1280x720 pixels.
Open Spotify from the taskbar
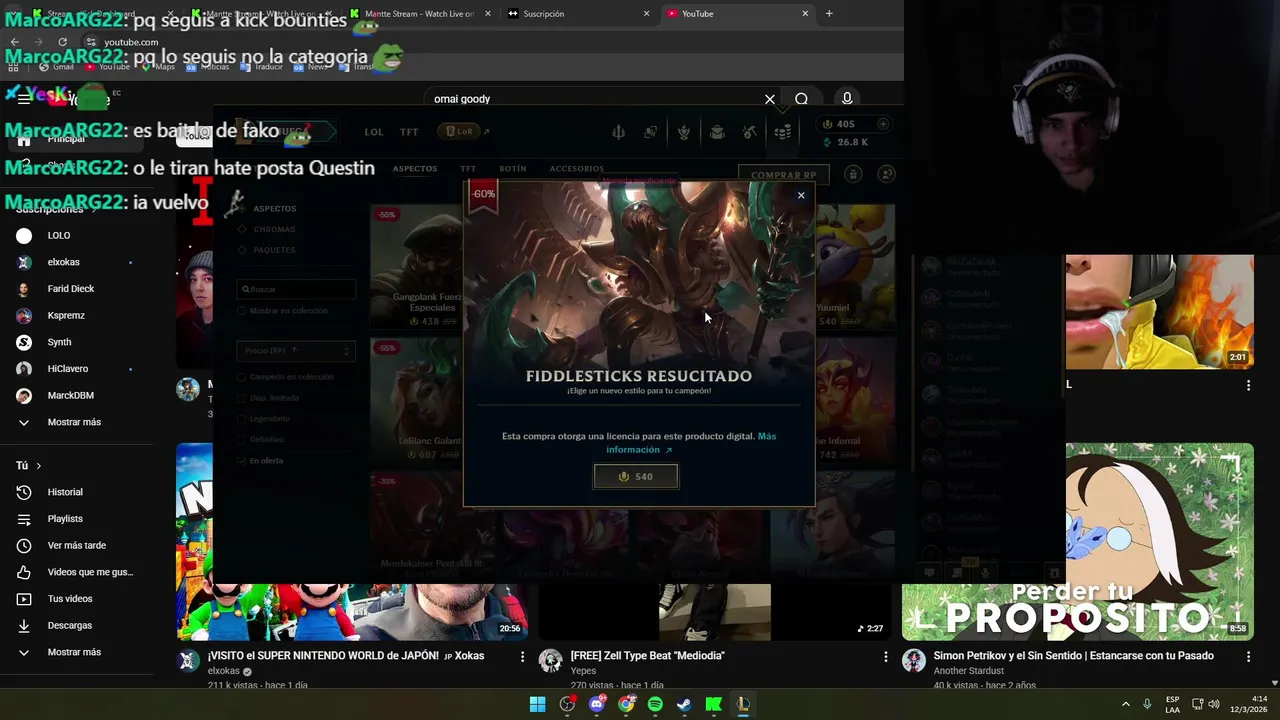click(x=655, y=704)
